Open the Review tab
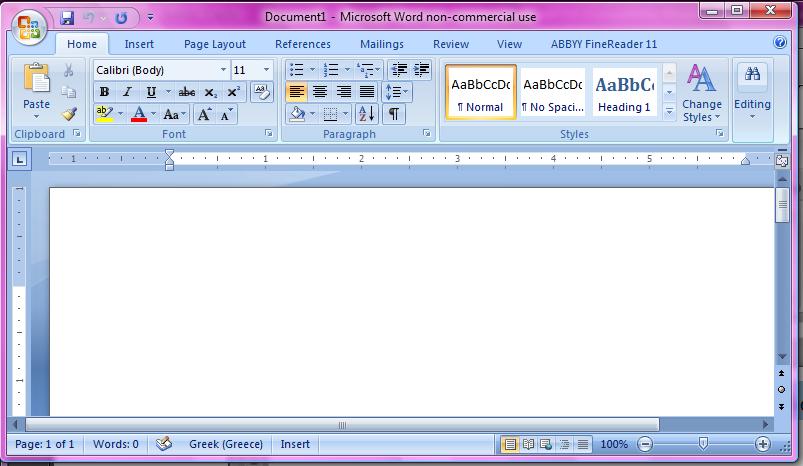Image resolution: width=803 pixels, height=466 pixels. point(451,44)
